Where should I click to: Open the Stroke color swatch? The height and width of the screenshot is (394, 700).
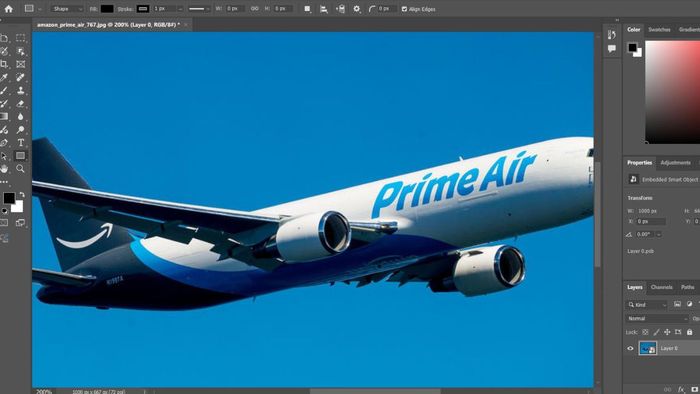[143, 9]
